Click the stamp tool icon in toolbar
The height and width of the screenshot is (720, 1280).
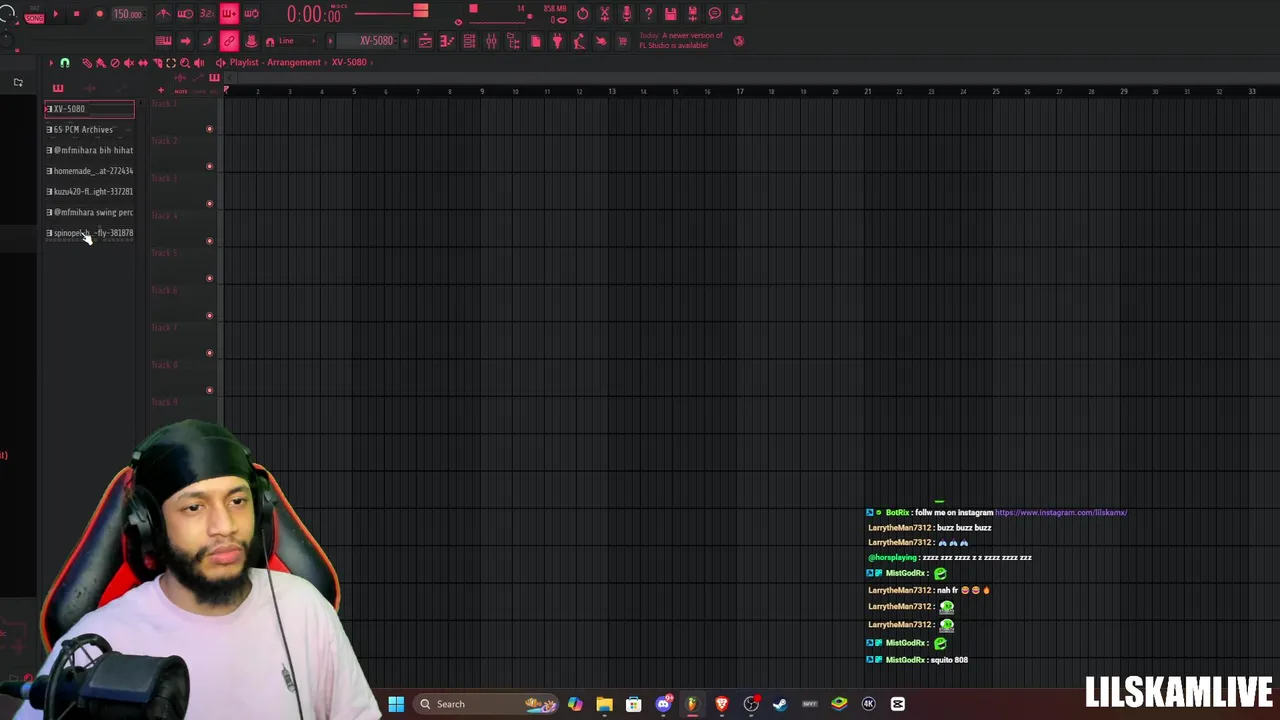tap(251, 41)
